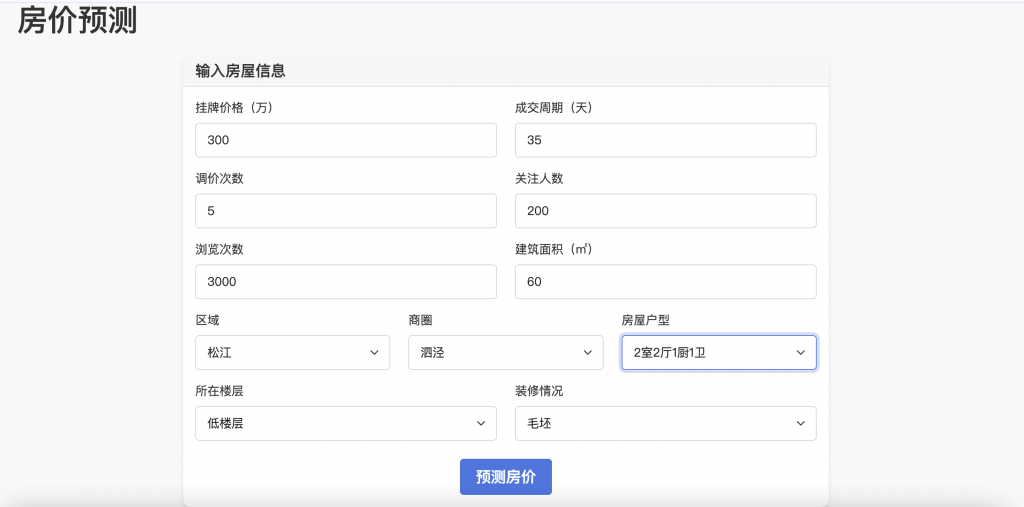Image resolution: width=1024 pixels, height=507 pixels.
Task: Expand the 房屋户型 dropdown showing 2室2厅1厨1卫
Action: point(719,352)
